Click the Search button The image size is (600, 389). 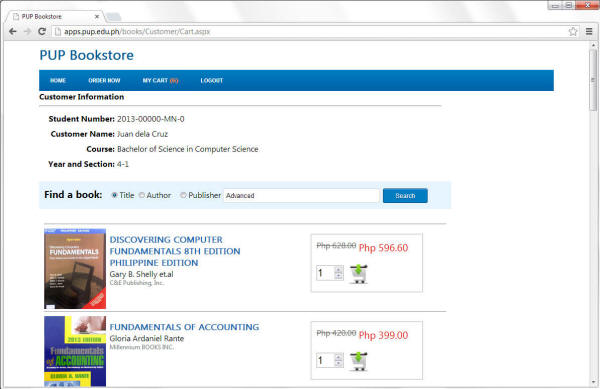point(405,195)
